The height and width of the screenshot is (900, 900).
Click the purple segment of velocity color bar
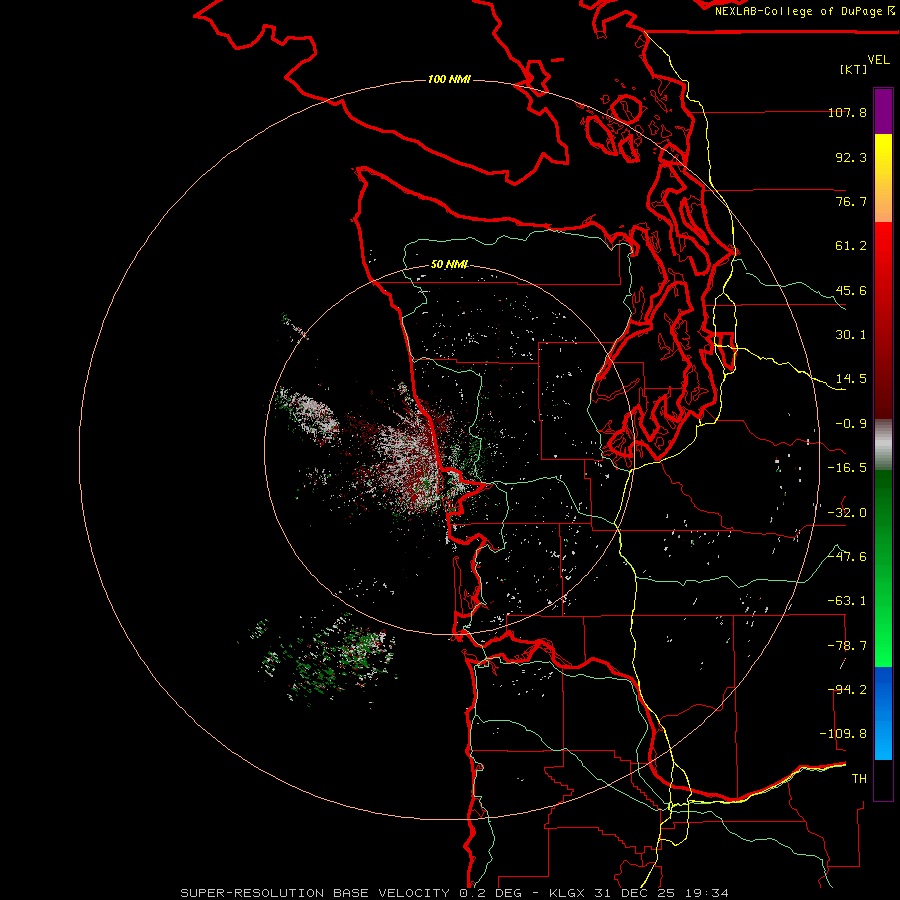[x=883, y=111]
